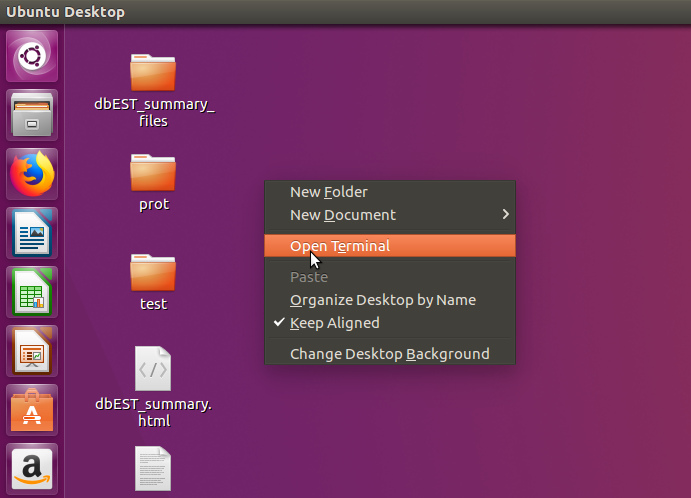Launch the Files manager from dock
Image resolution: width=691 pixels, height=498 pixels.
click(x=33, y=116)
